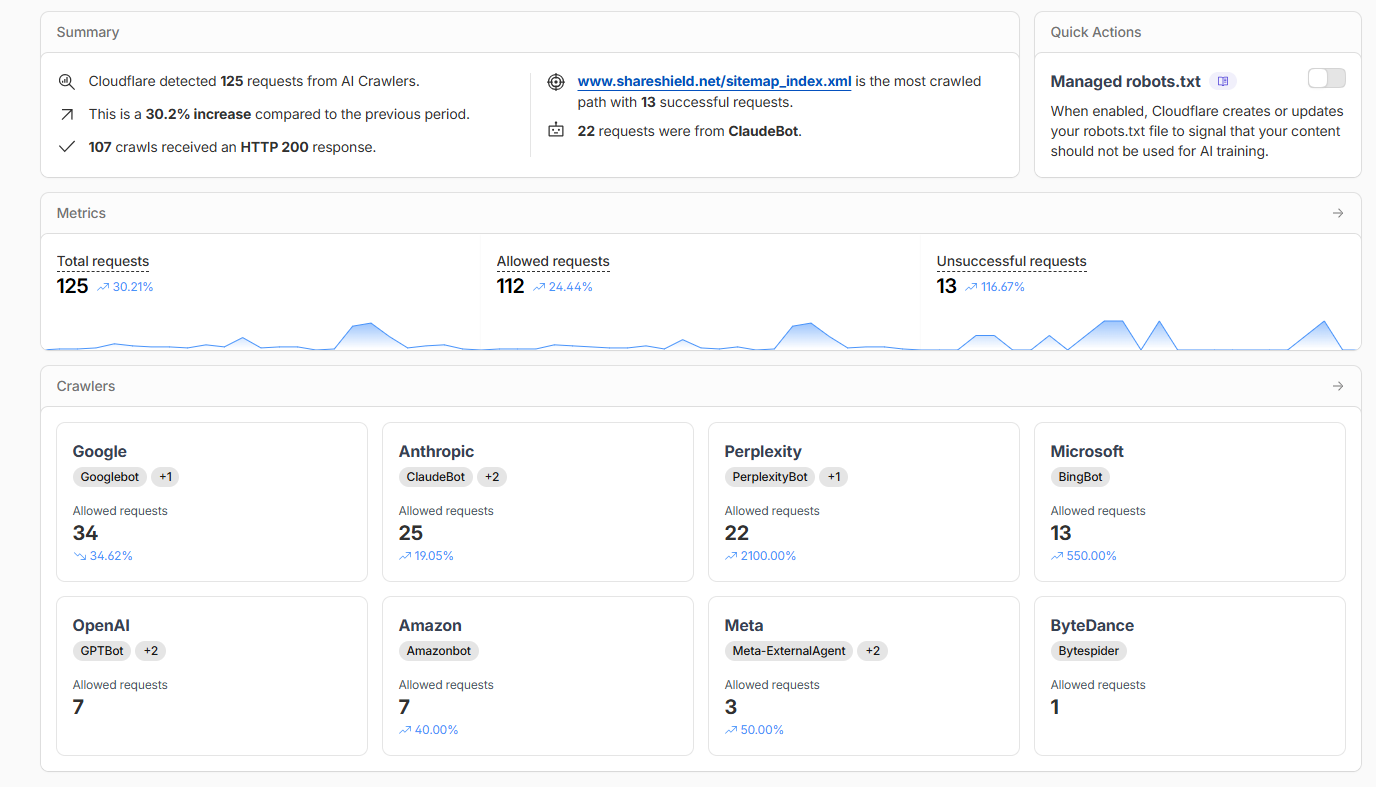This screenshot has height=787, width=1376.
Task: Expand the +2 badge next to Meta-ExternalAgent
Action: pyautogui.click(x=873, y=651)
